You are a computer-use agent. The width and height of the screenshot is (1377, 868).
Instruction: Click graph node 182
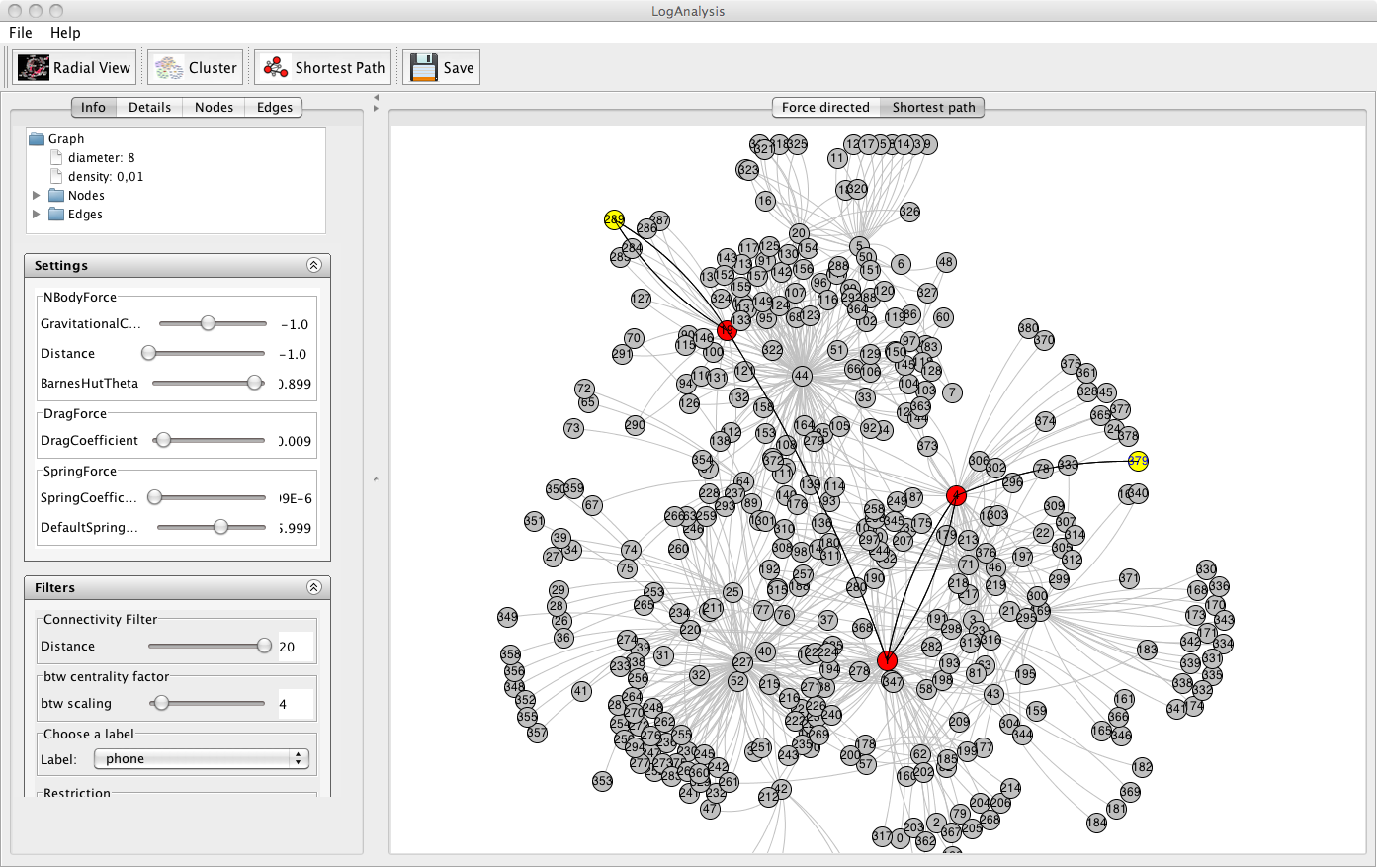point(1142,766)
